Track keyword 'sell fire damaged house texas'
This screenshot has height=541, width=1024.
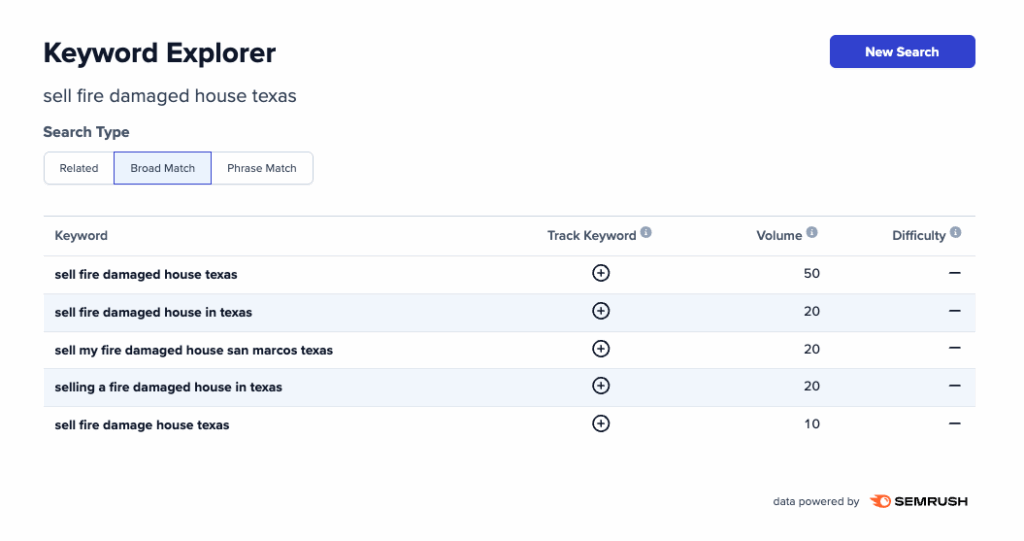click(x=600, y=273)
